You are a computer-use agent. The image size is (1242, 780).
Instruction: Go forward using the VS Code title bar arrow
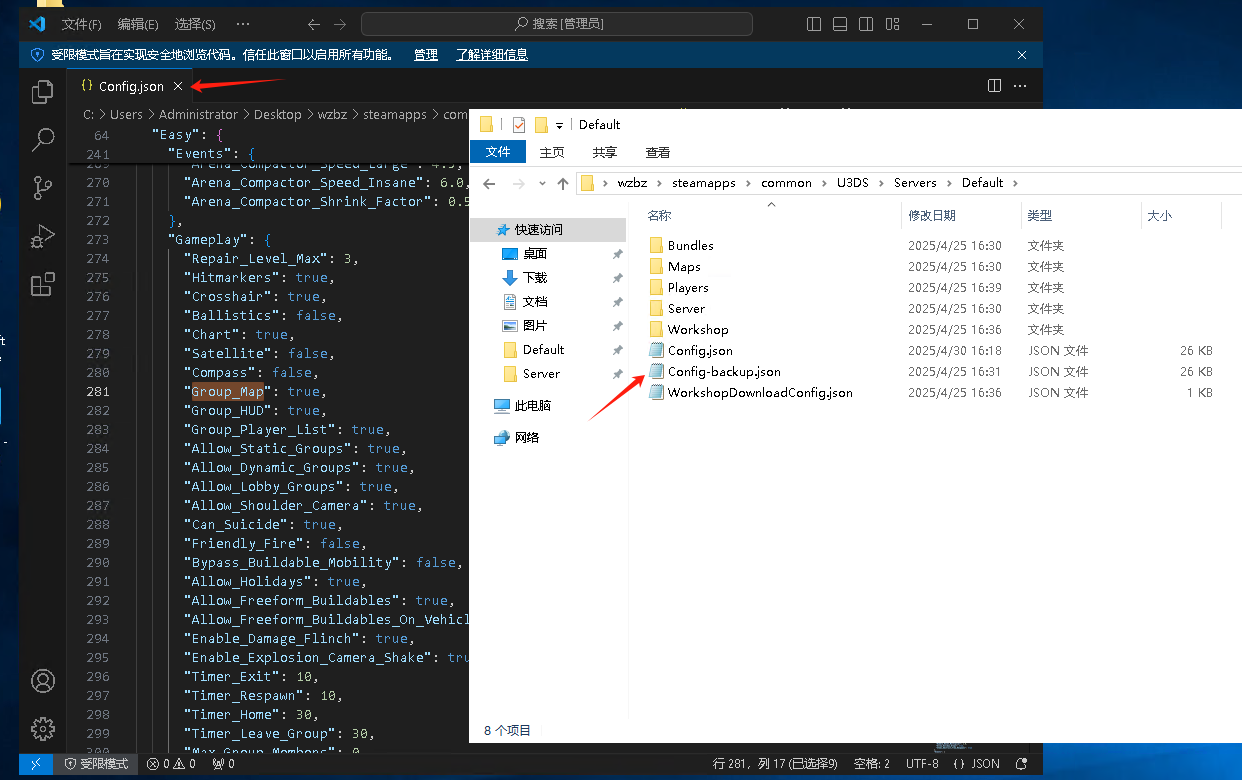click(x=341, y=23)
